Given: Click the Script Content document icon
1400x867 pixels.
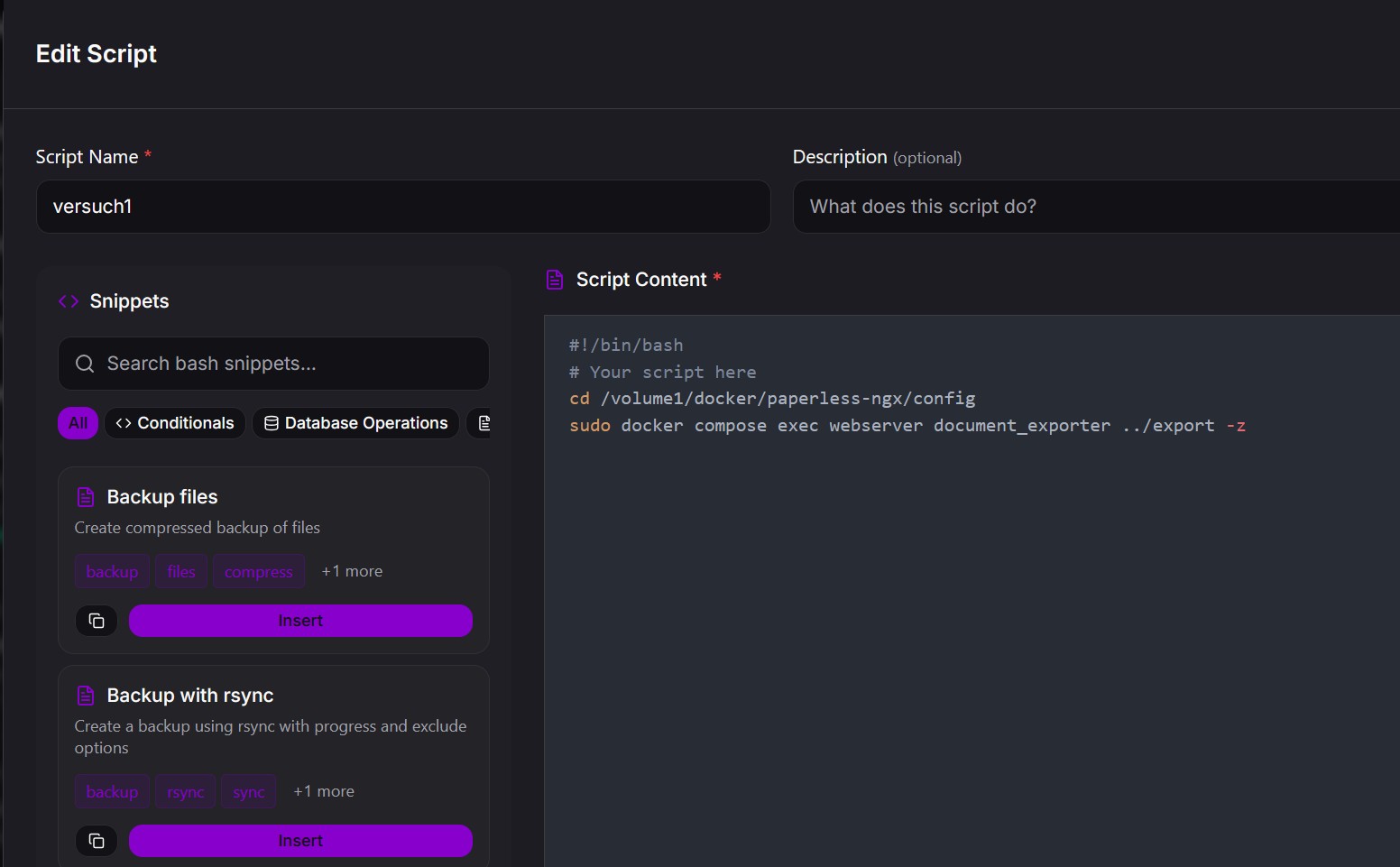Looking at the screenshot, I should (555, 280).
